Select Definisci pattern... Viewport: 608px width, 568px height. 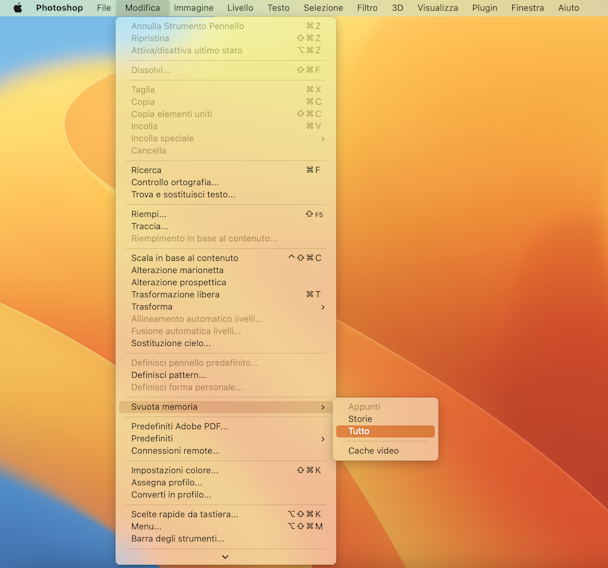226,375
